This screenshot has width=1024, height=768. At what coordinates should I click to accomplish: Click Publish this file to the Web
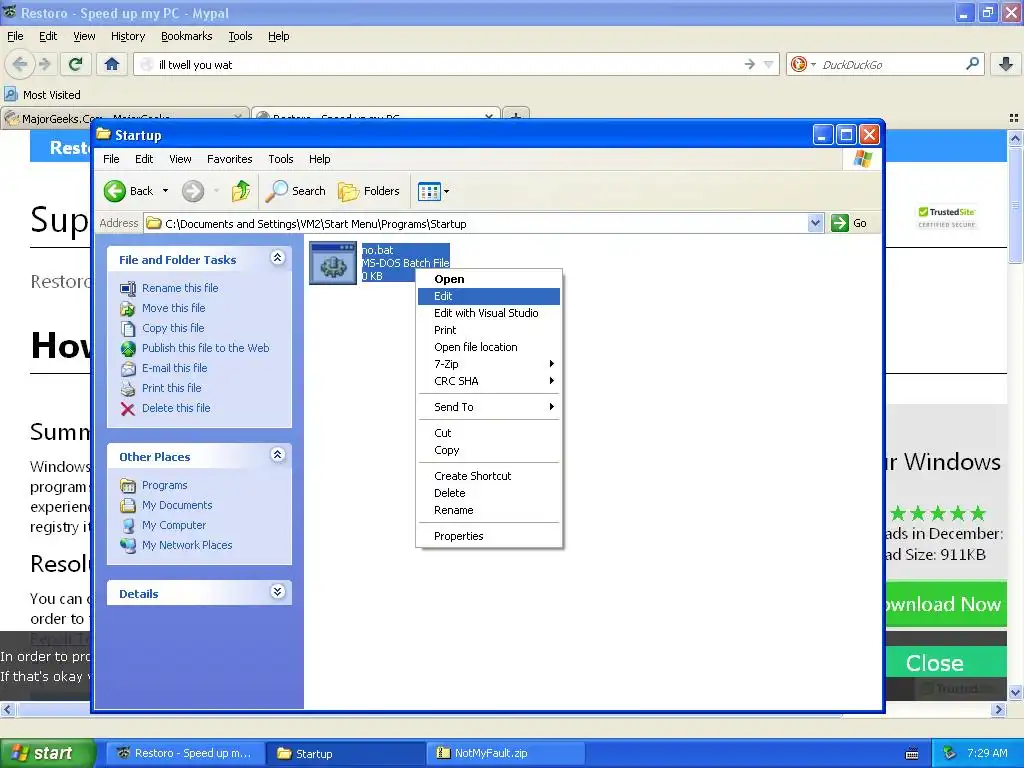tap(206, 348)
